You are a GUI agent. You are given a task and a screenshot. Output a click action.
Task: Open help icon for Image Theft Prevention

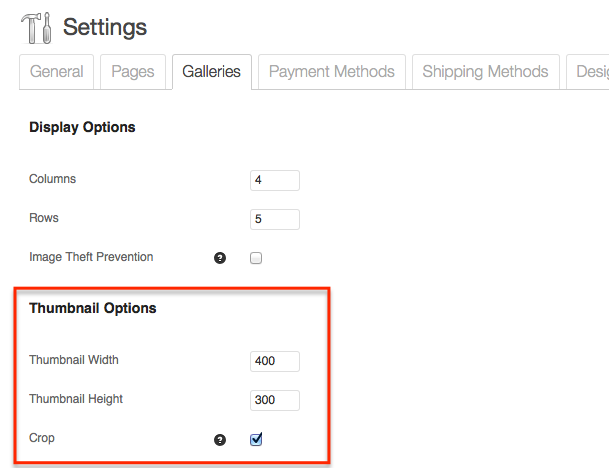coord(220,258)
